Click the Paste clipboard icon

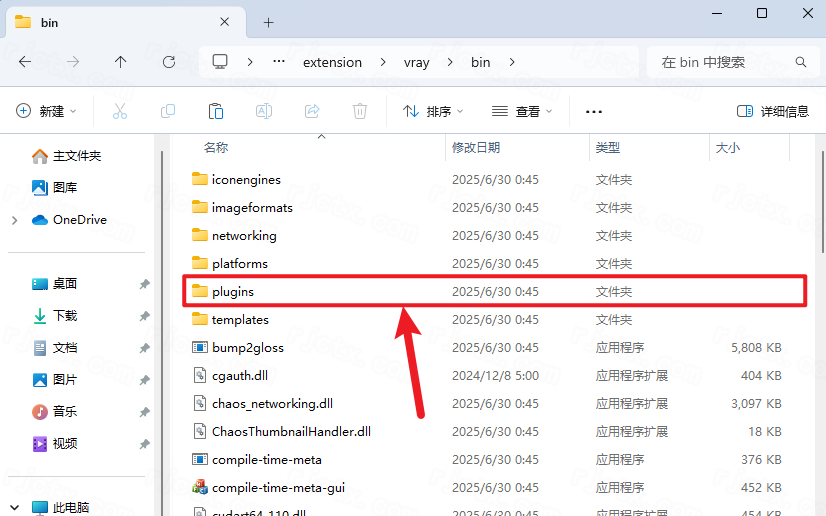[x=216, y=111]
